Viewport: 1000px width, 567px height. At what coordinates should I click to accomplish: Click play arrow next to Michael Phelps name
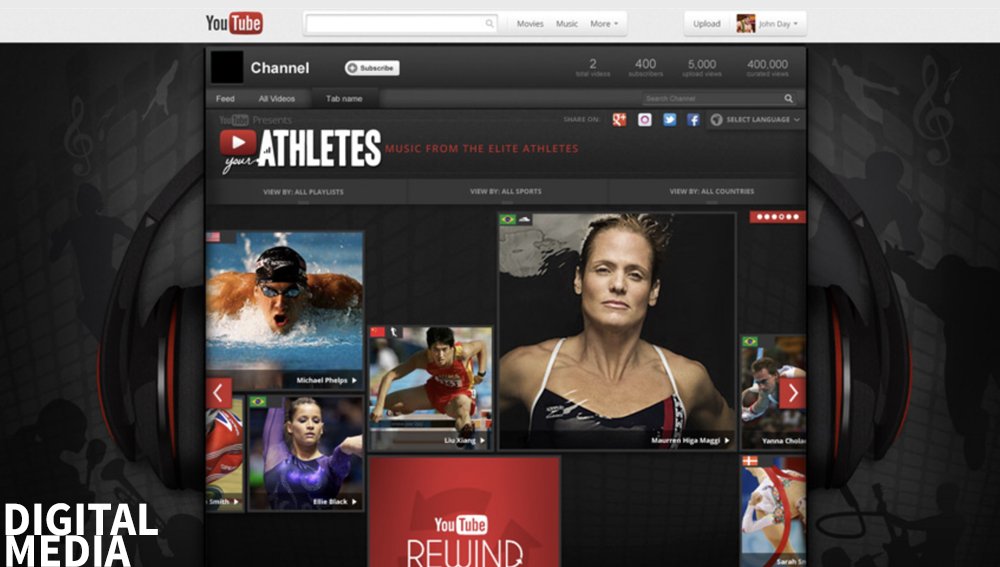[x=355, y=380]
